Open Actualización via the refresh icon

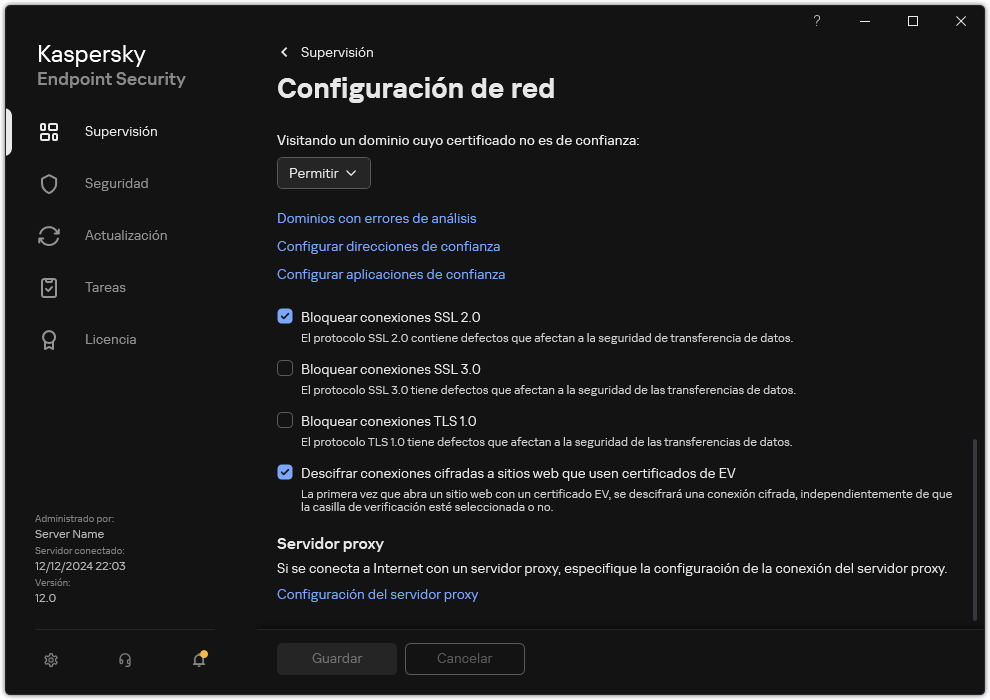tap(49, 235)
